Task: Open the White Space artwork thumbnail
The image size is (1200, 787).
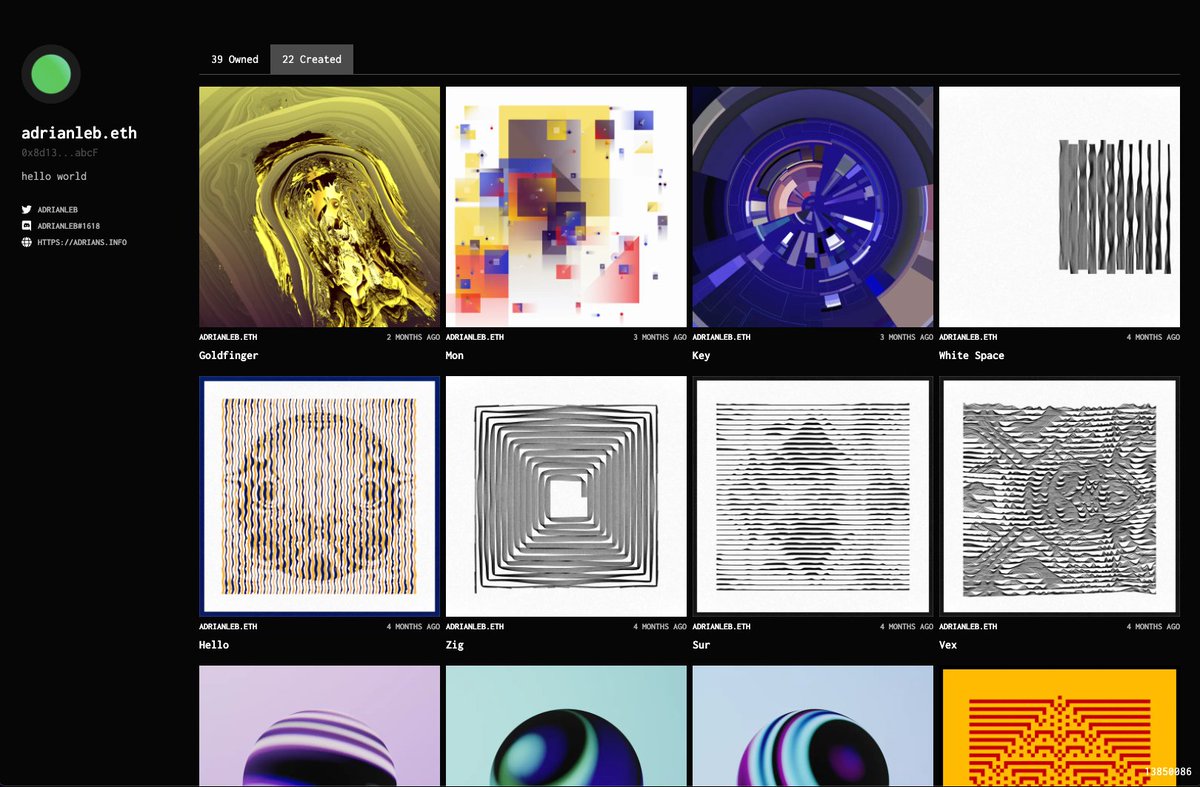Action: coord(1059,207)
